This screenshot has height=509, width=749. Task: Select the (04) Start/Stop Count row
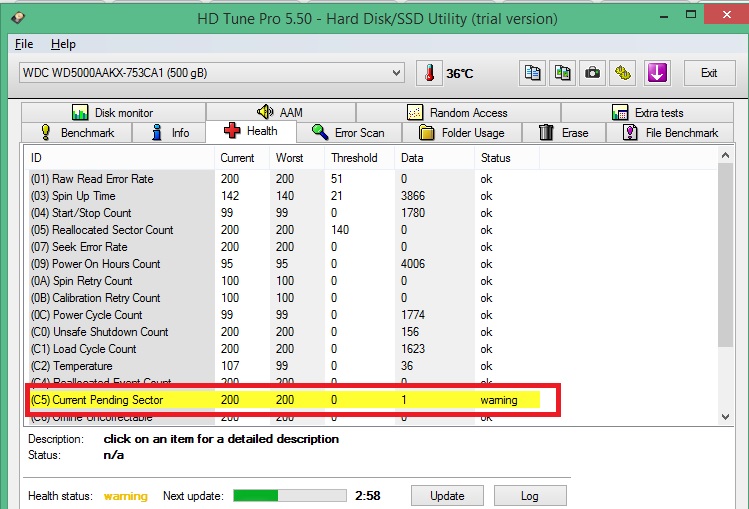coord(284,213)
